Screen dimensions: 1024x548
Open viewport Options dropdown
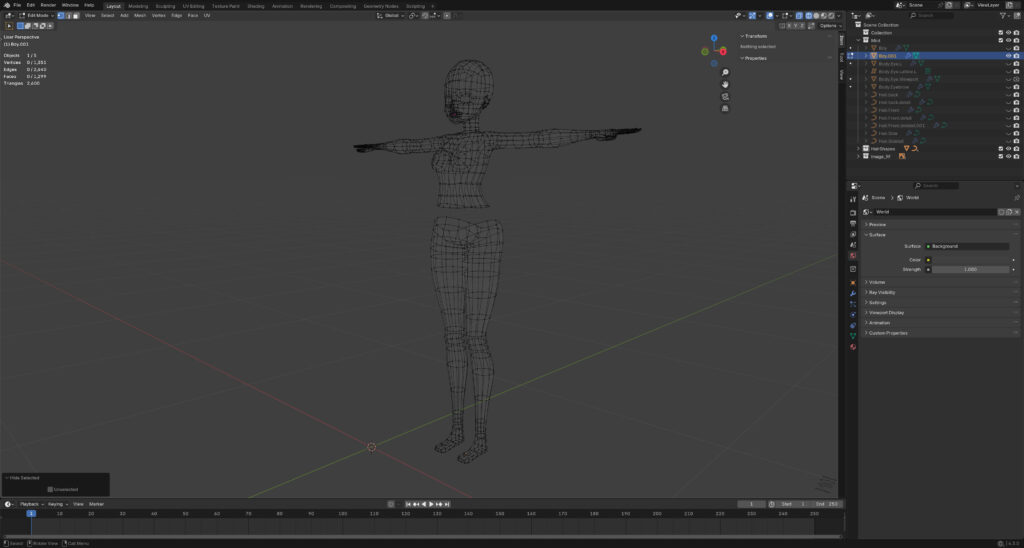click(x=830, y=25)
